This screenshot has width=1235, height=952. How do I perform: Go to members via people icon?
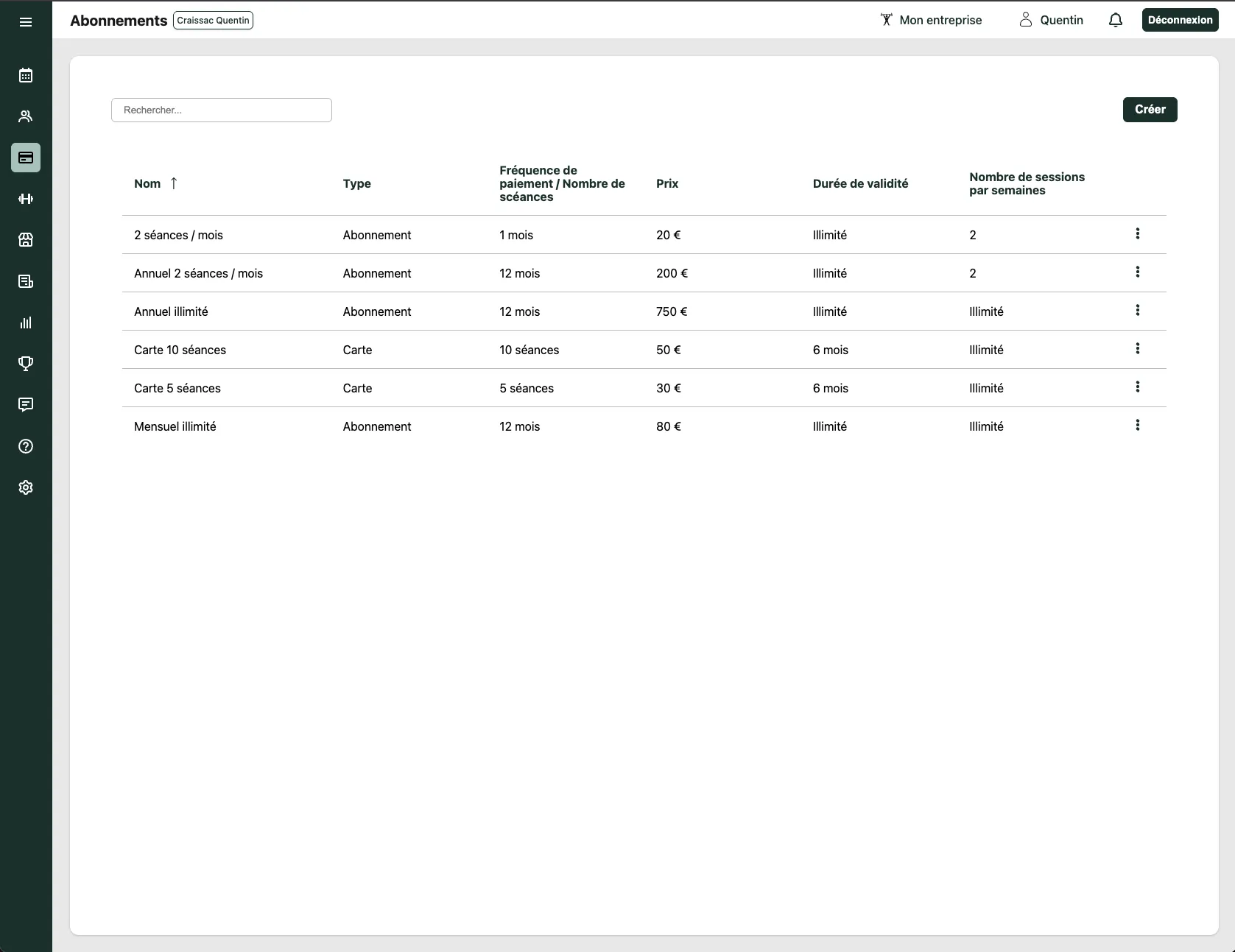26,116
